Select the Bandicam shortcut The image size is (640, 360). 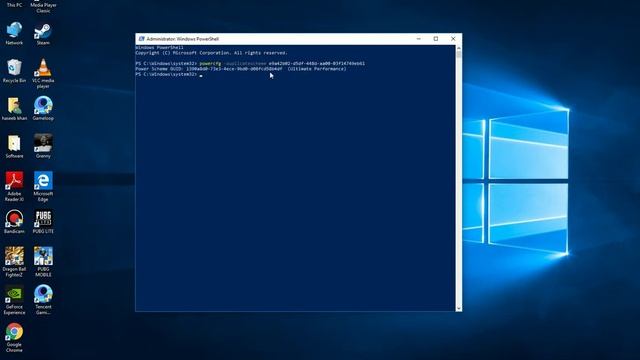[14, 222]
